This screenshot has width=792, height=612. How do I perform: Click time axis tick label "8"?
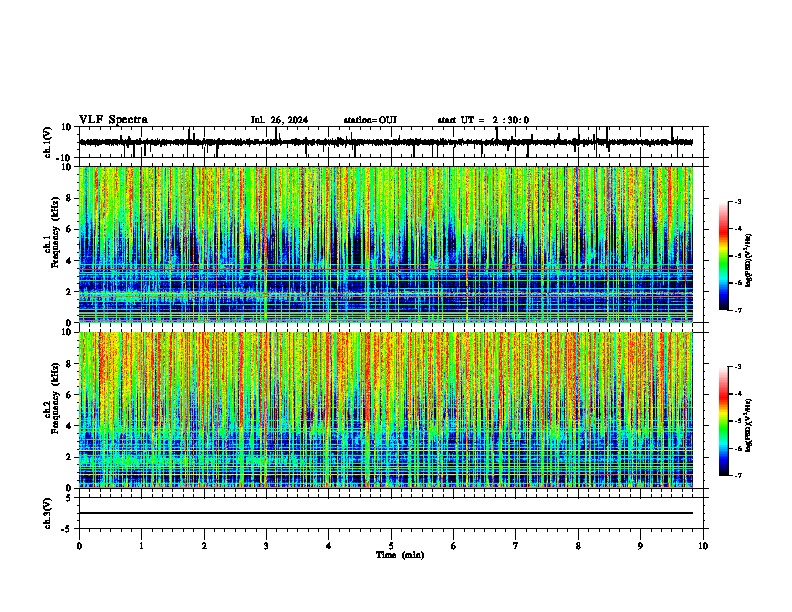coord(578,546)
